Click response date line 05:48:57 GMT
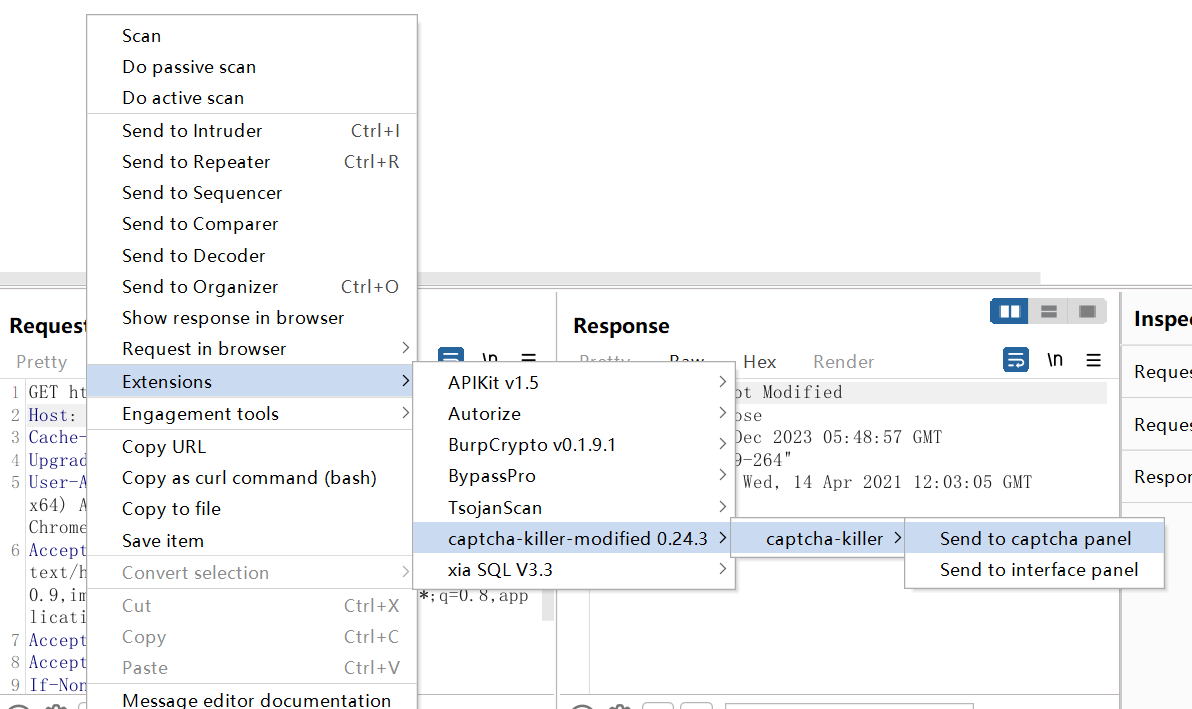Viewport: 1192px width, 709px height. (838, 437)
